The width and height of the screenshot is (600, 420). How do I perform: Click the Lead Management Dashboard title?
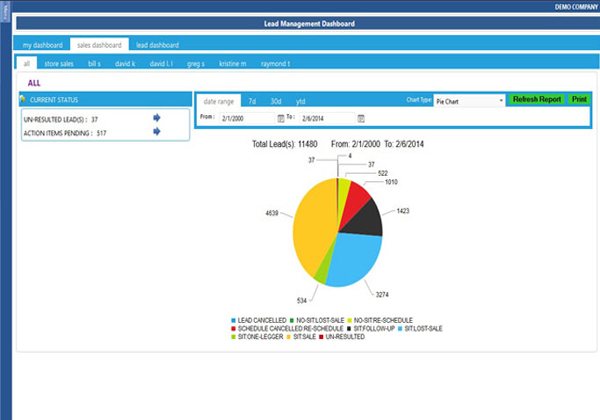click(x=309, y=24)
